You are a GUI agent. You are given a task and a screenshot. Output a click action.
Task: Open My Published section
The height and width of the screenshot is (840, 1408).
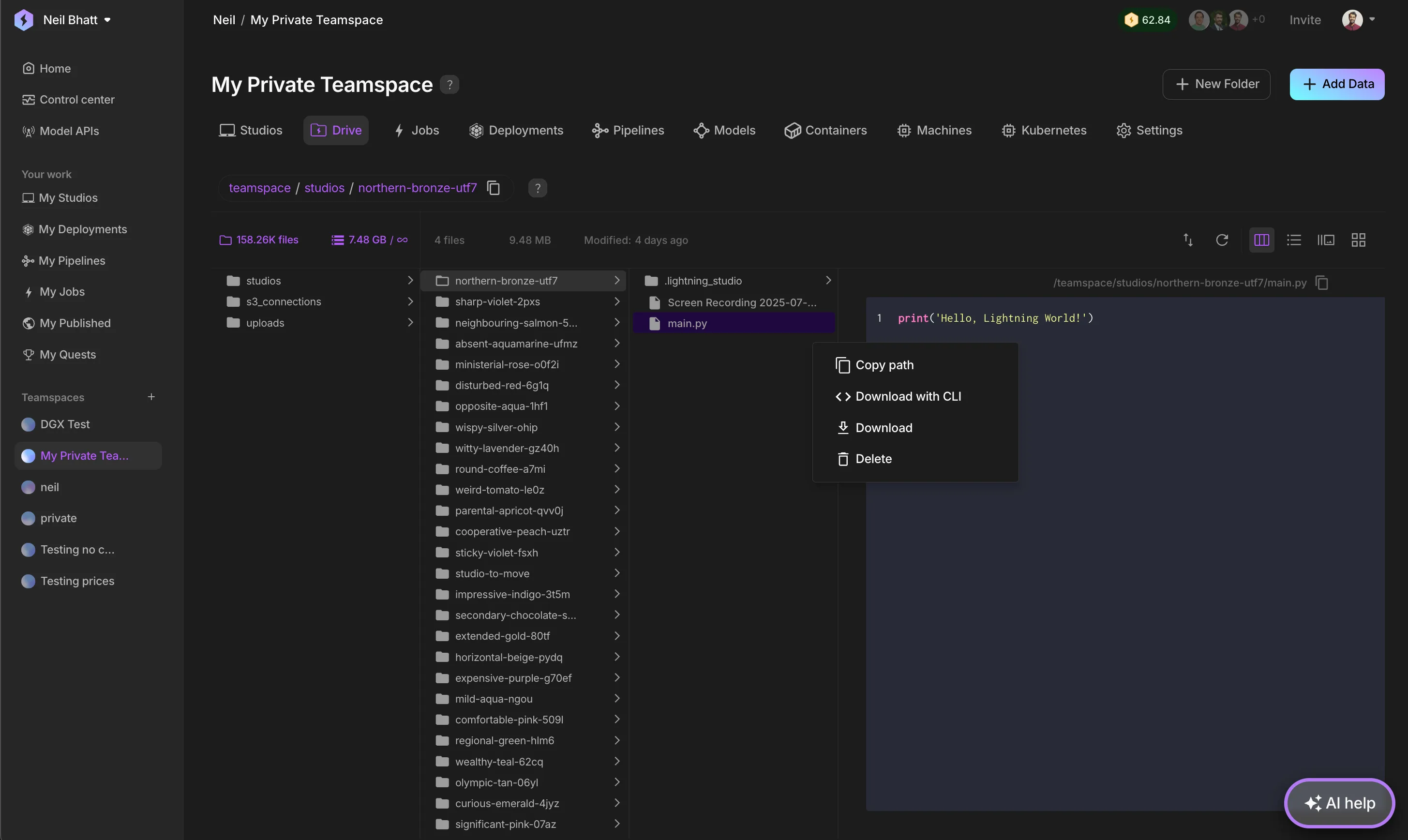pos(67,323)
